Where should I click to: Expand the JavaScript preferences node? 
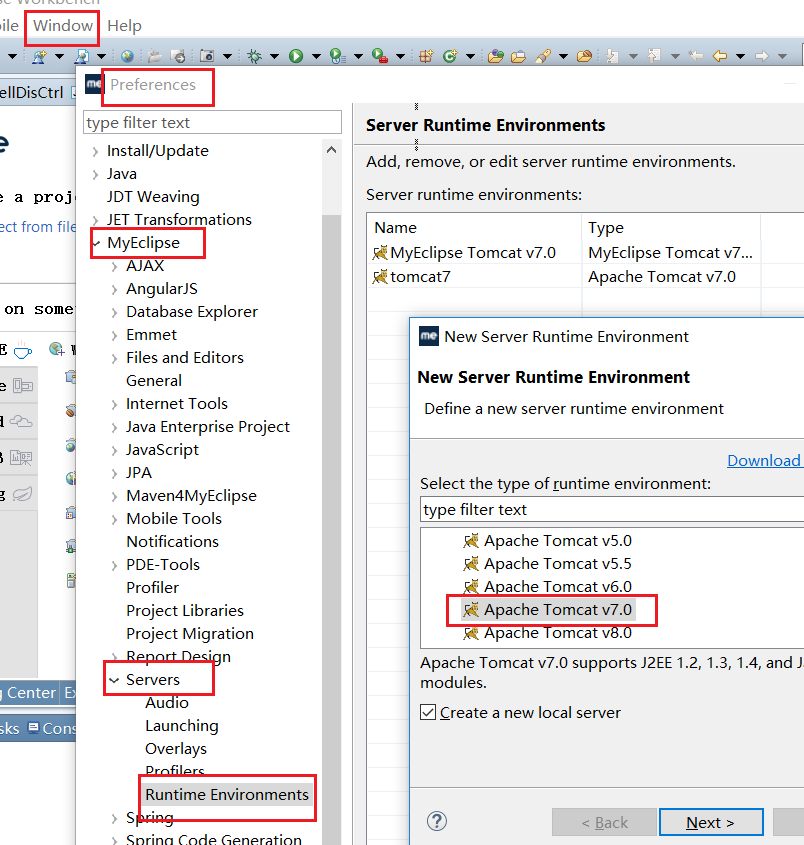click(x=114, y=451)
